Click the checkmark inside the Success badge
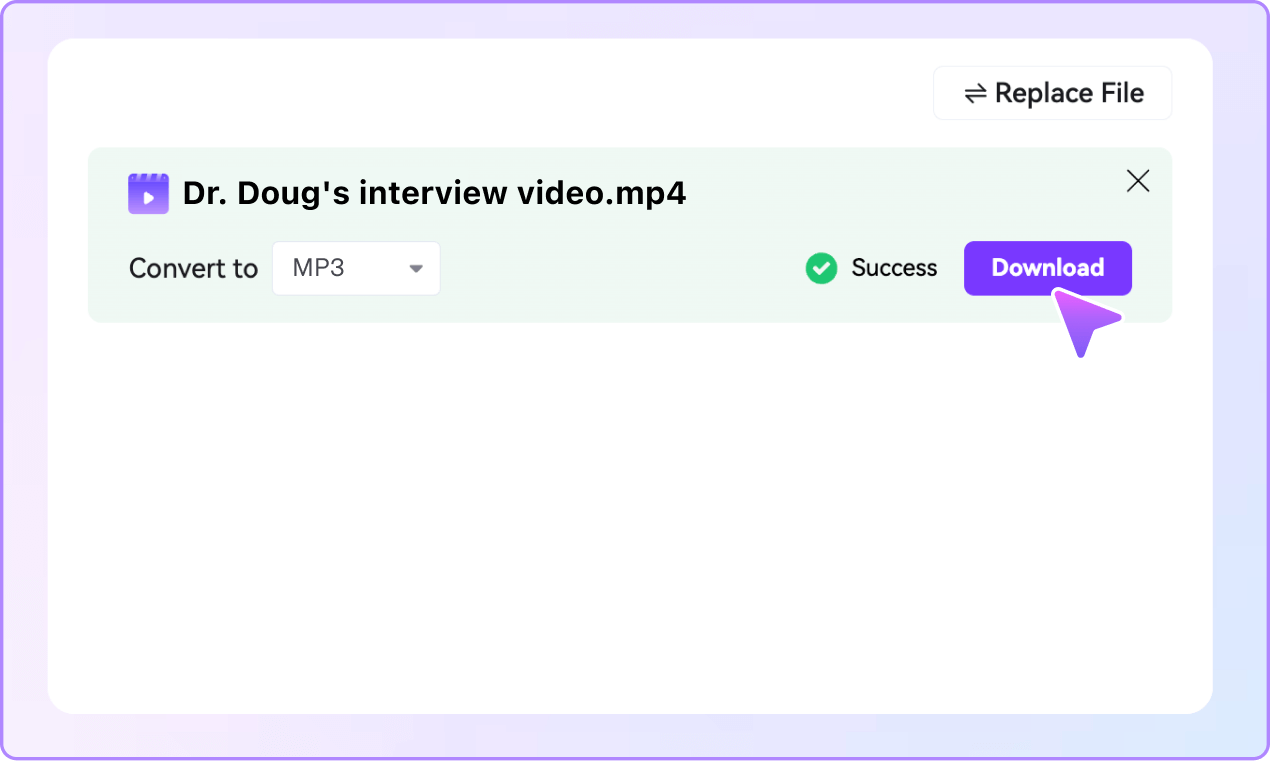This screenshot has width=1270, height=761. (x=821, y=268)
